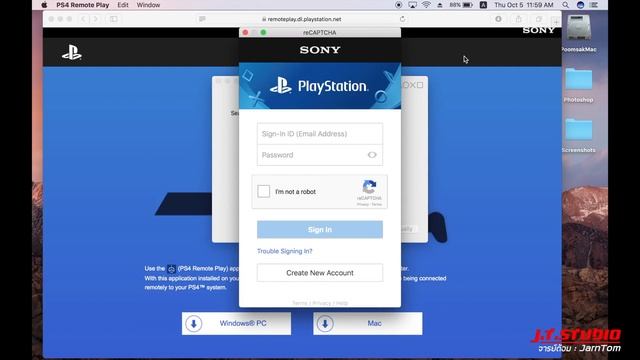Download Remote Play for Mac
Viewport: 640px width, 360px height.
(368, 323)
